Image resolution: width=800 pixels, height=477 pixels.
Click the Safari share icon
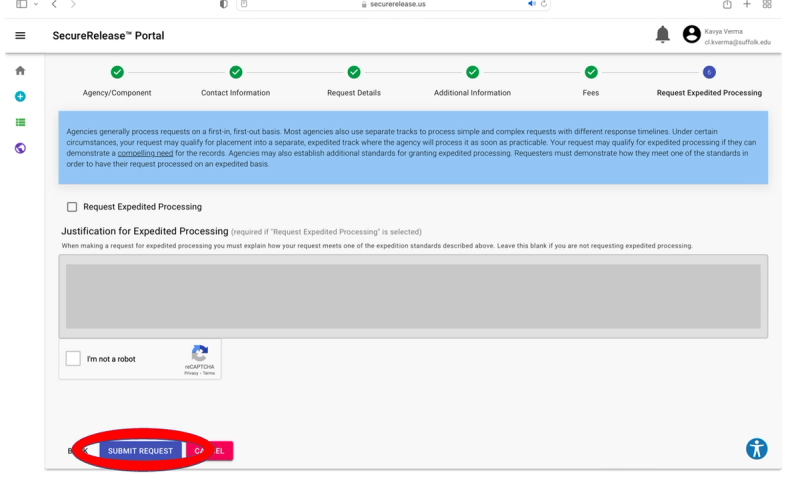click(727, 5)
